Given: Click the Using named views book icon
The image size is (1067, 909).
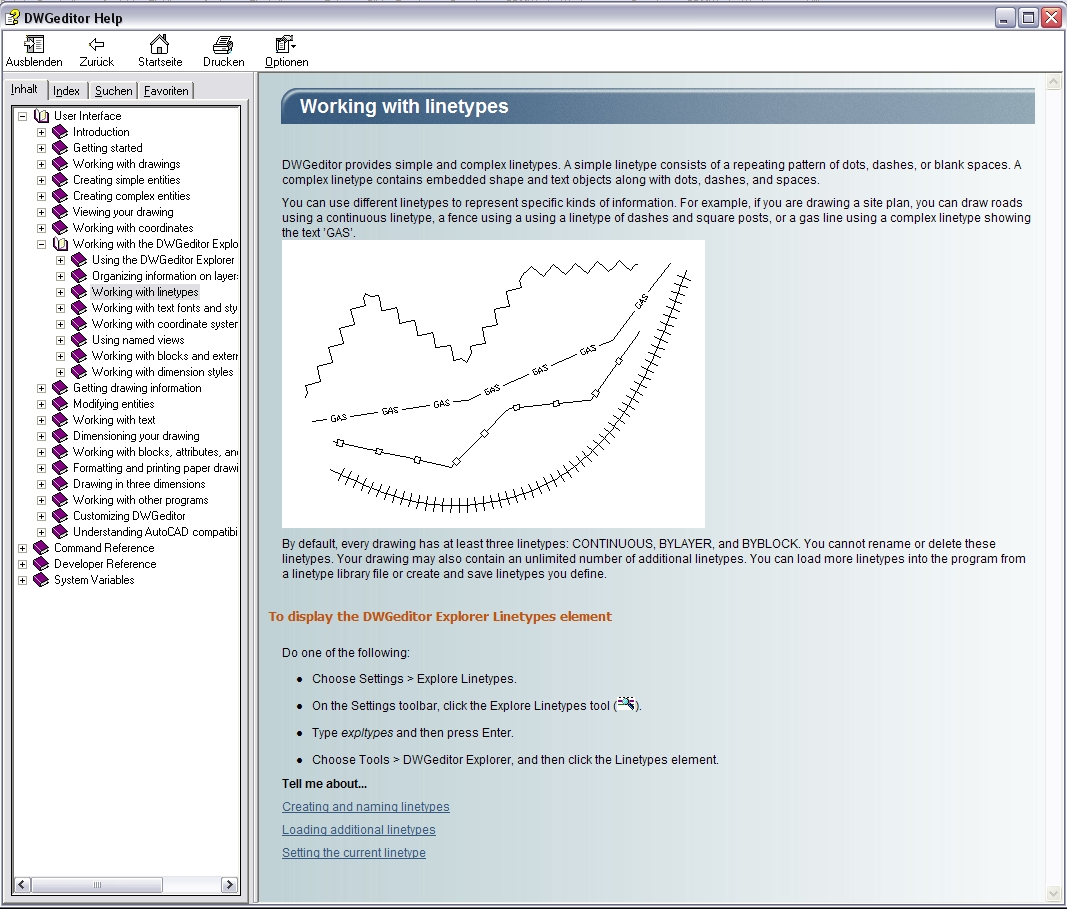Looking at the screenshot, I should coord(80,340).
